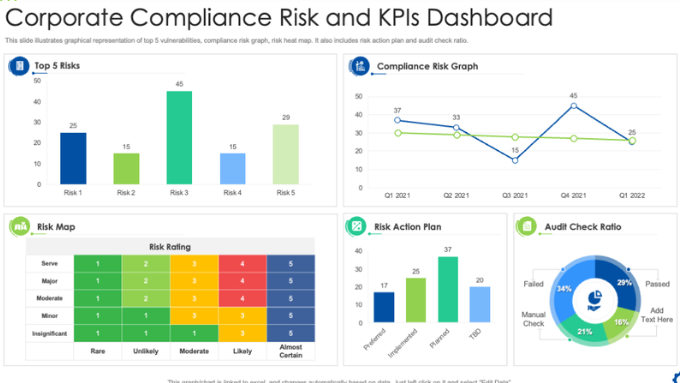Click the Major row Moderate column cell showing 3

(x=194, y=281)
